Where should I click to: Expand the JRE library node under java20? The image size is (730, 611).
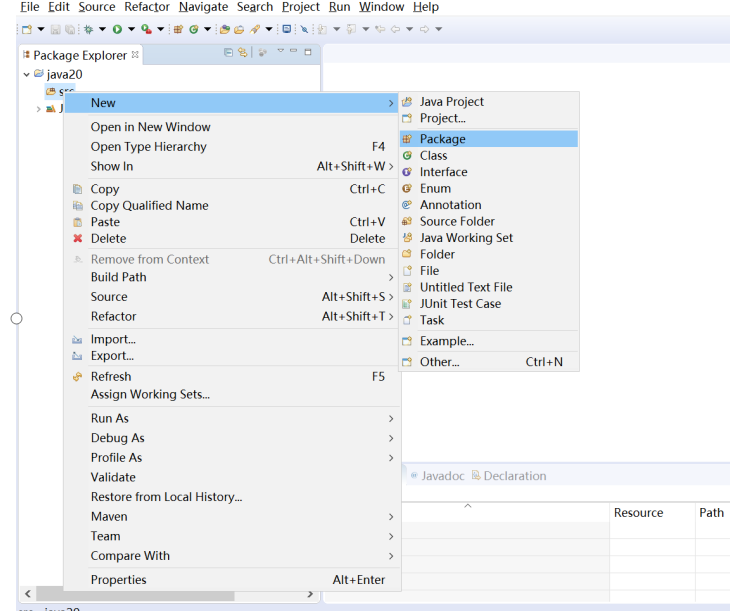point(38,109)
